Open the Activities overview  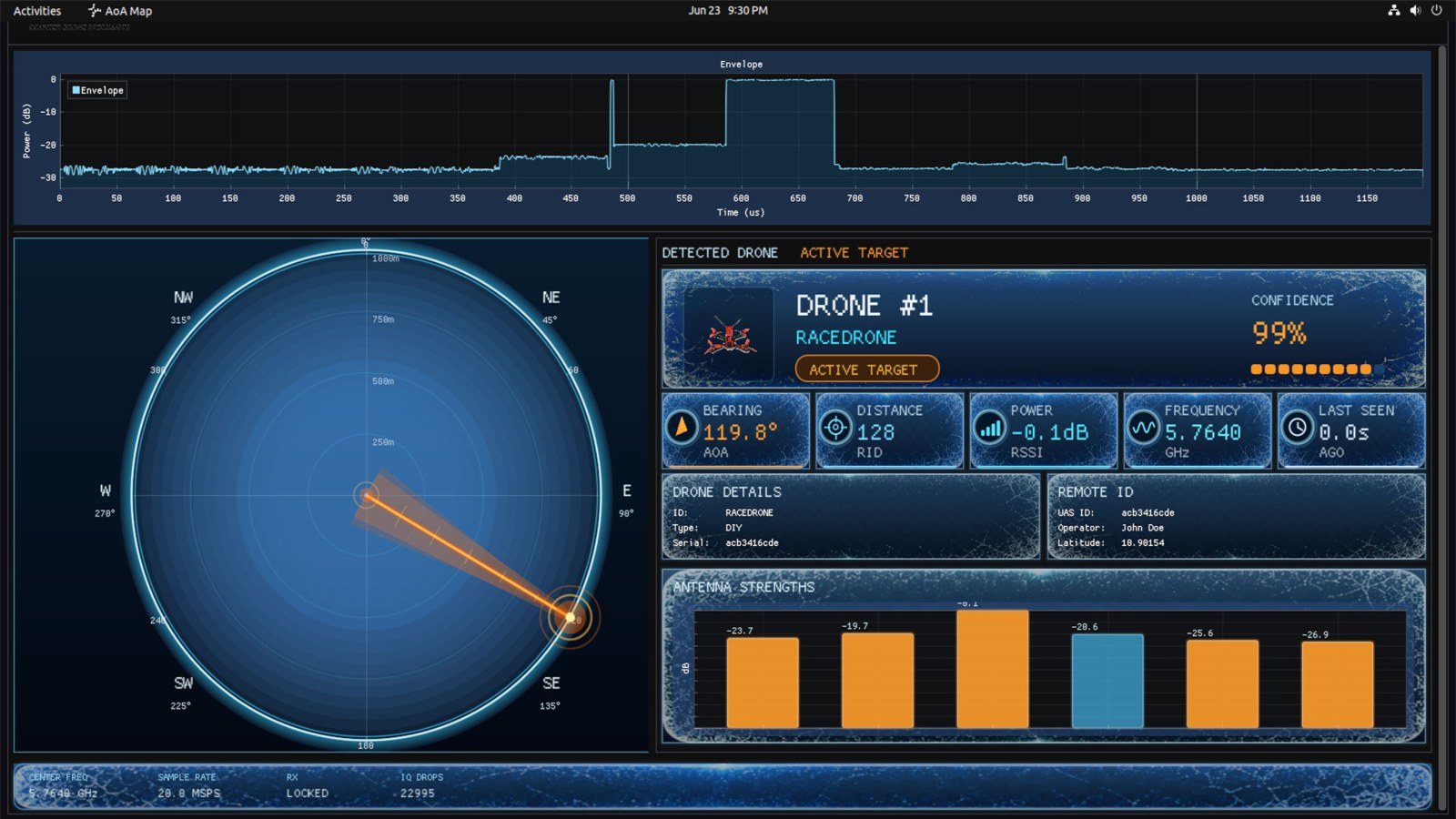point(37,11)
